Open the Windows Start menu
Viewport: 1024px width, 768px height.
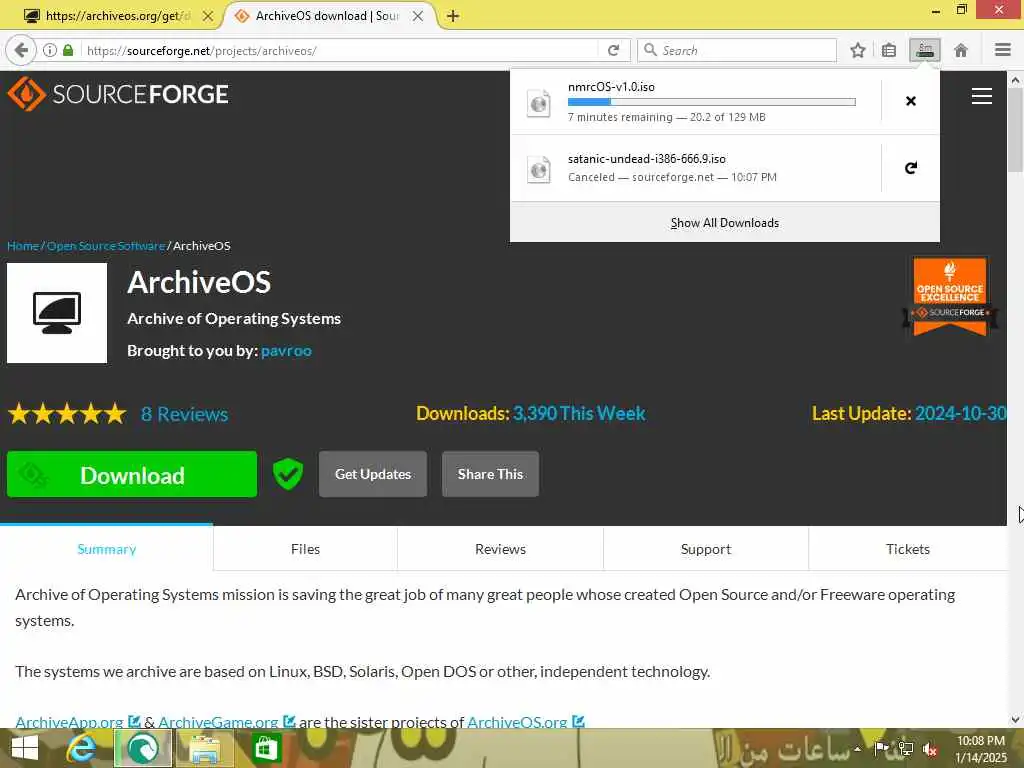pyautogui.click(x=25, y=748)
